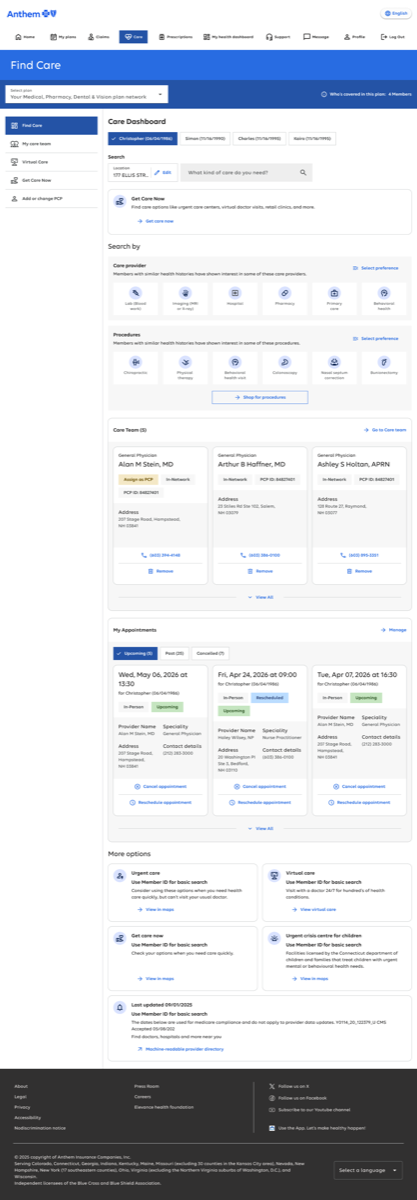Viewport: 417px width, 1200px height.
Task: Expand the Select plan dropdown
Action: (x=87, y=94)
